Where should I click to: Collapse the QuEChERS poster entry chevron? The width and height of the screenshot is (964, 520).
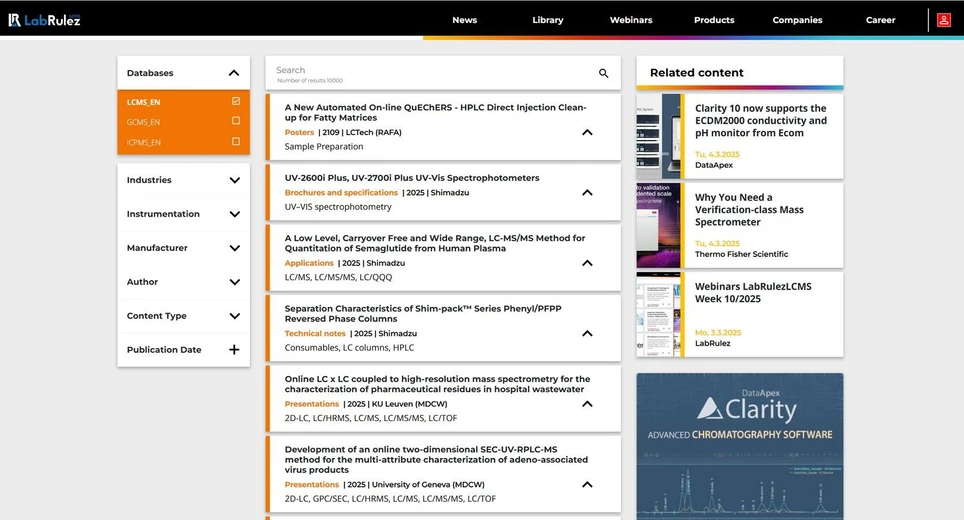[587, 132]
